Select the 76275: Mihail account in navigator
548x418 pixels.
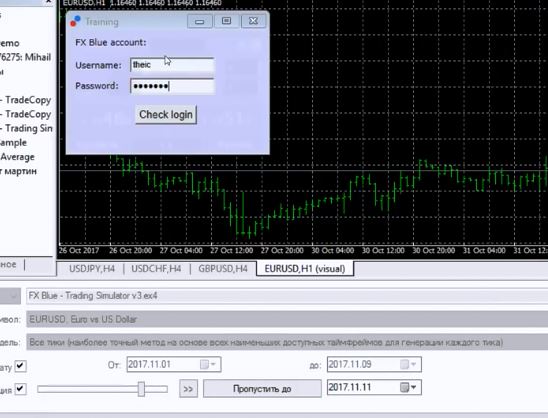pyautogui.click(x=26, y=57)
